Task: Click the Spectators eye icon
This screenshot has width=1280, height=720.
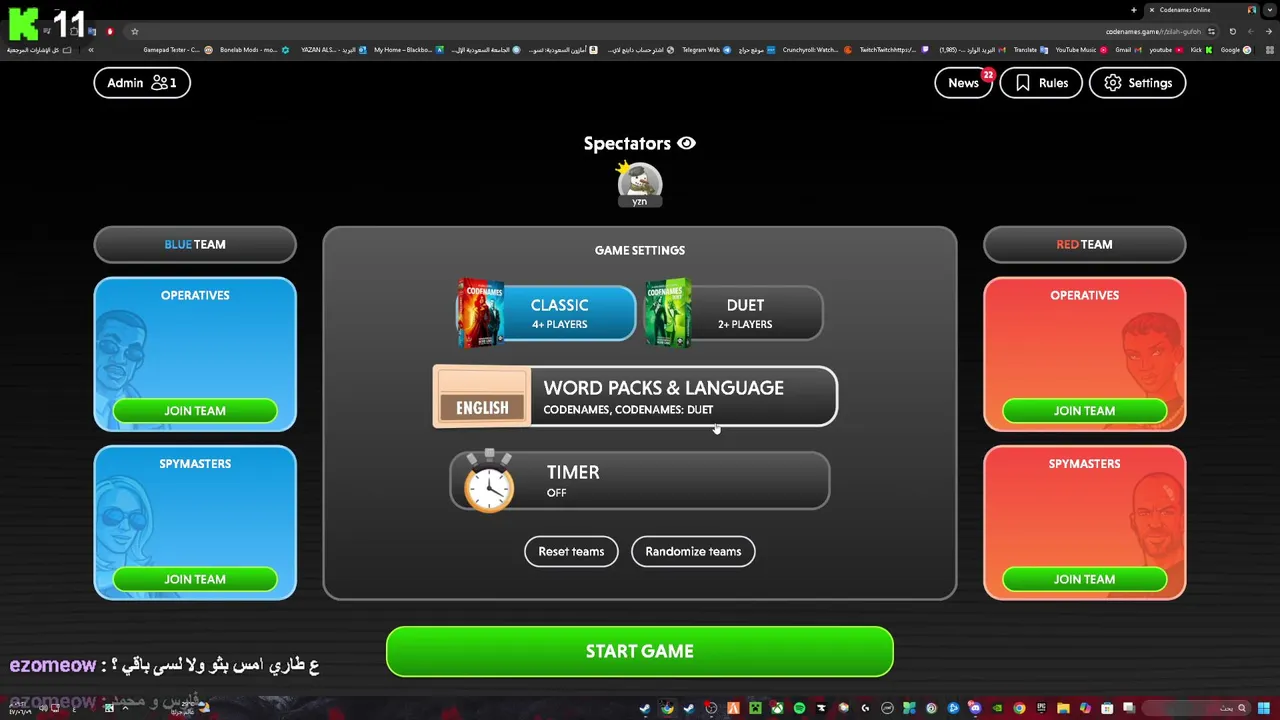Action: tap(686, 143)
